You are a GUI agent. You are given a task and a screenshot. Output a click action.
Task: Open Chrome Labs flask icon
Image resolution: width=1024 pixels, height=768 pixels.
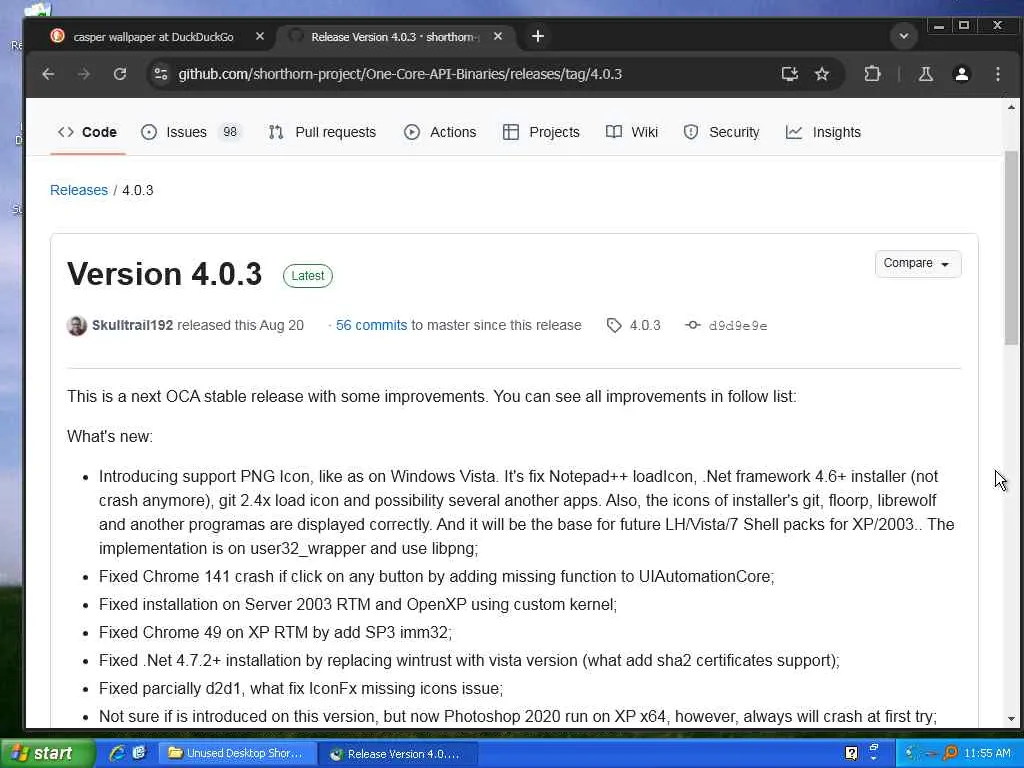(x=925, y=74)
